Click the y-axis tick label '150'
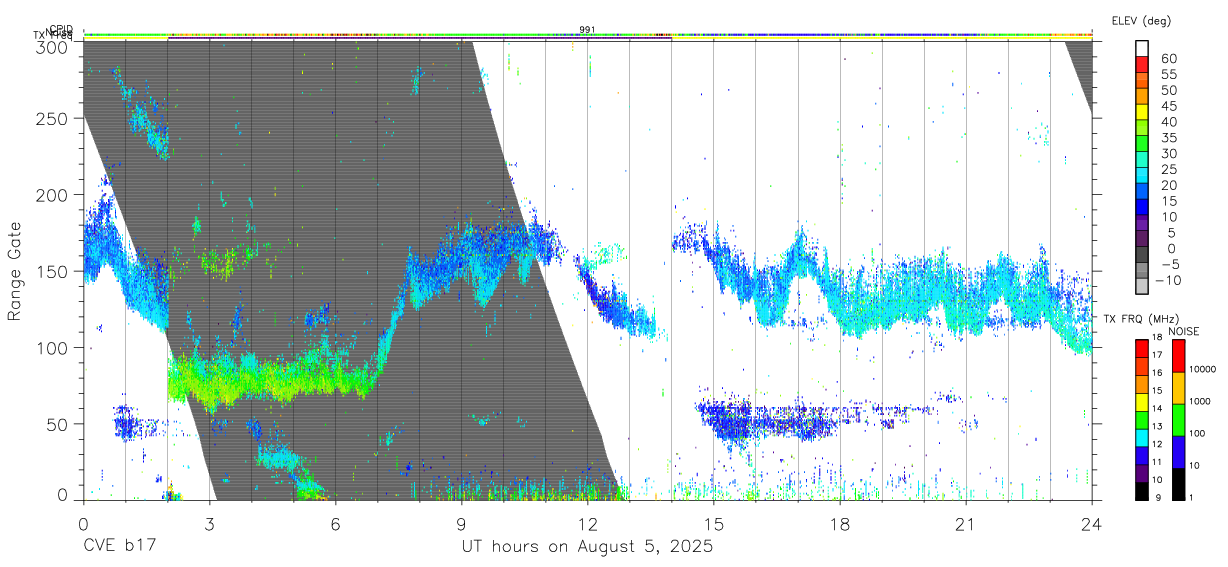This screenshot has width=1228, height=567. point(52,271)
